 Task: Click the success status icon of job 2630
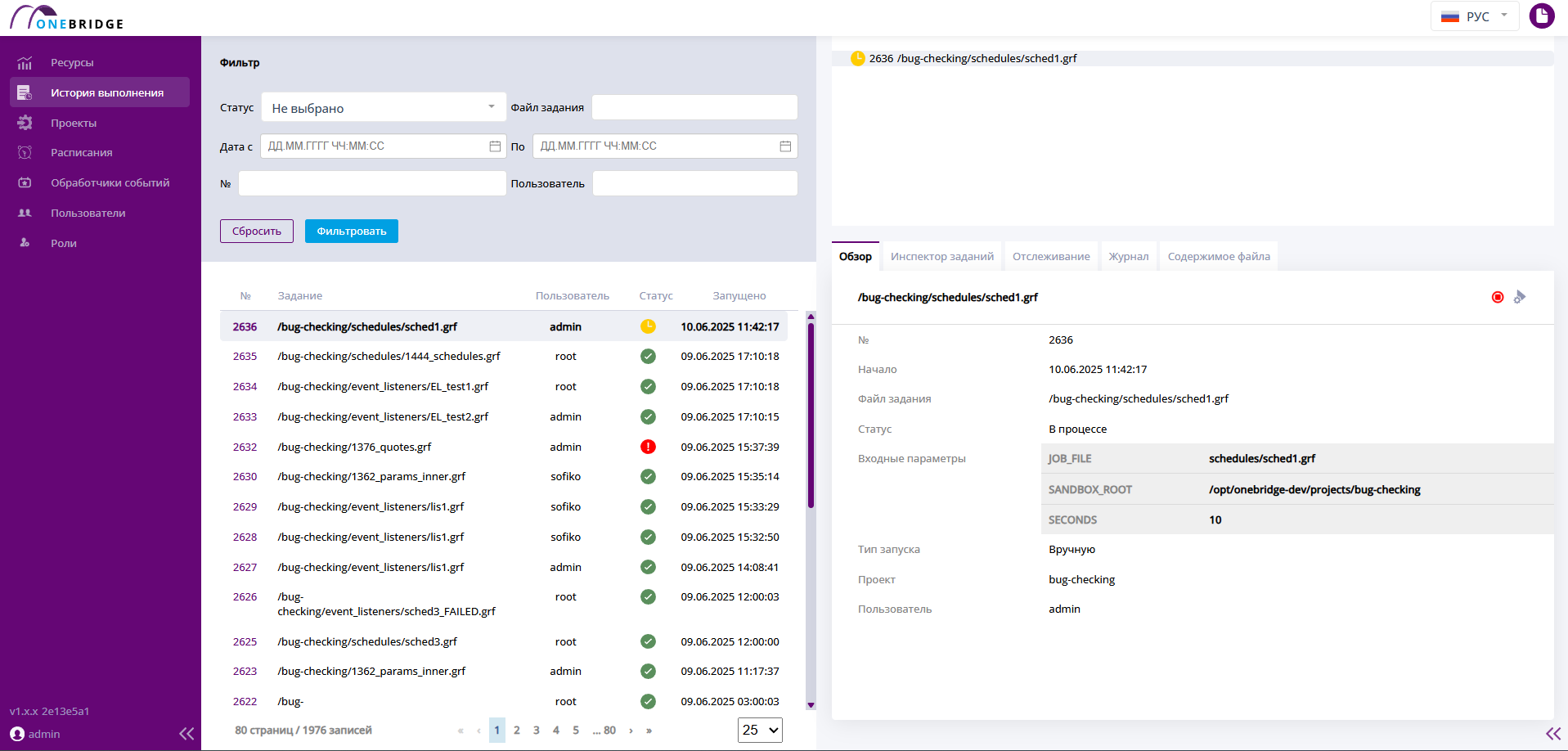648,477
